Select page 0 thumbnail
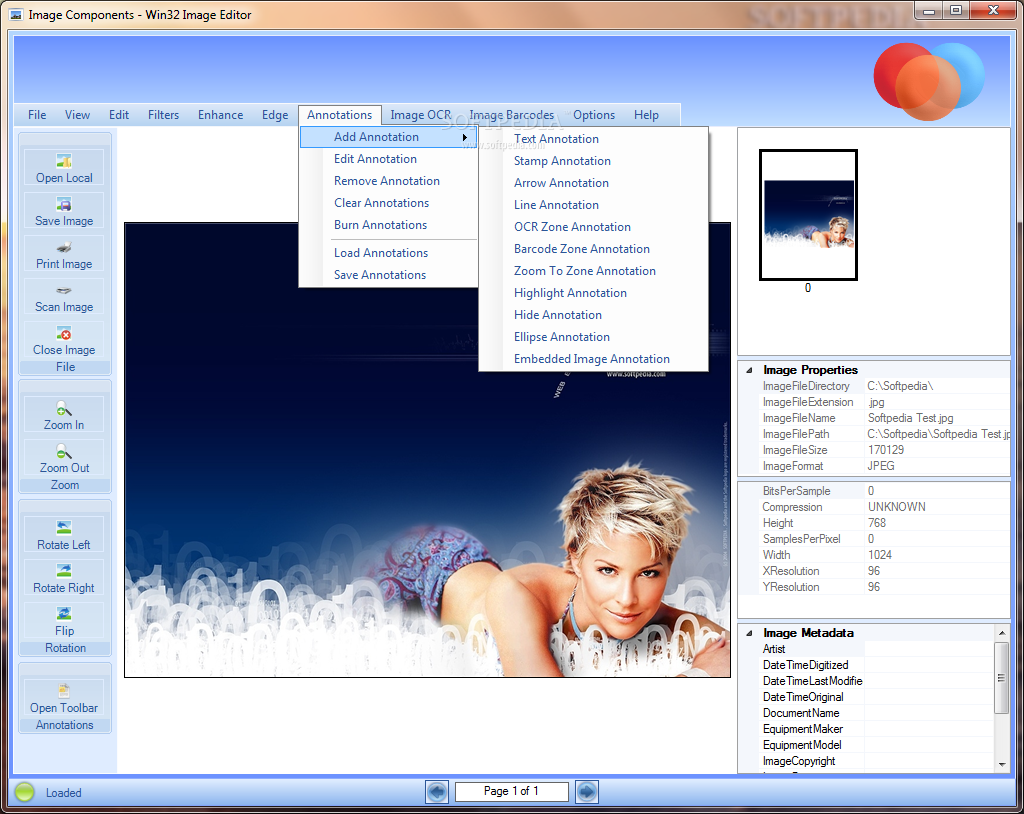The width and height of the screenshot is (1024, 814). (808, 215)
